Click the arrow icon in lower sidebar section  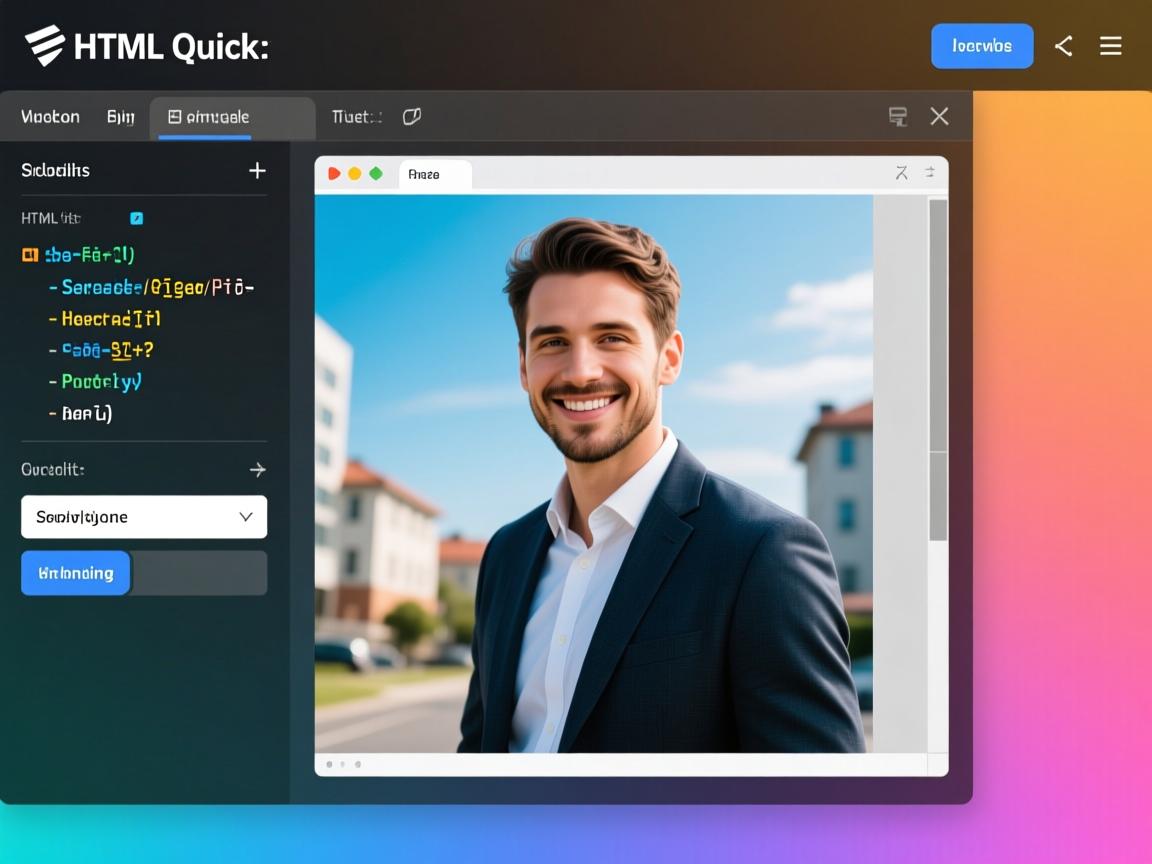click(257, 469)
